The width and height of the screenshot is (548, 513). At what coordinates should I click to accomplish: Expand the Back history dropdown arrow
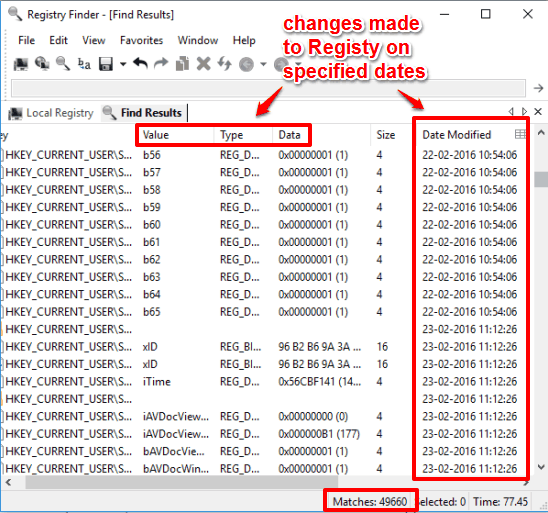click(264, 64)
